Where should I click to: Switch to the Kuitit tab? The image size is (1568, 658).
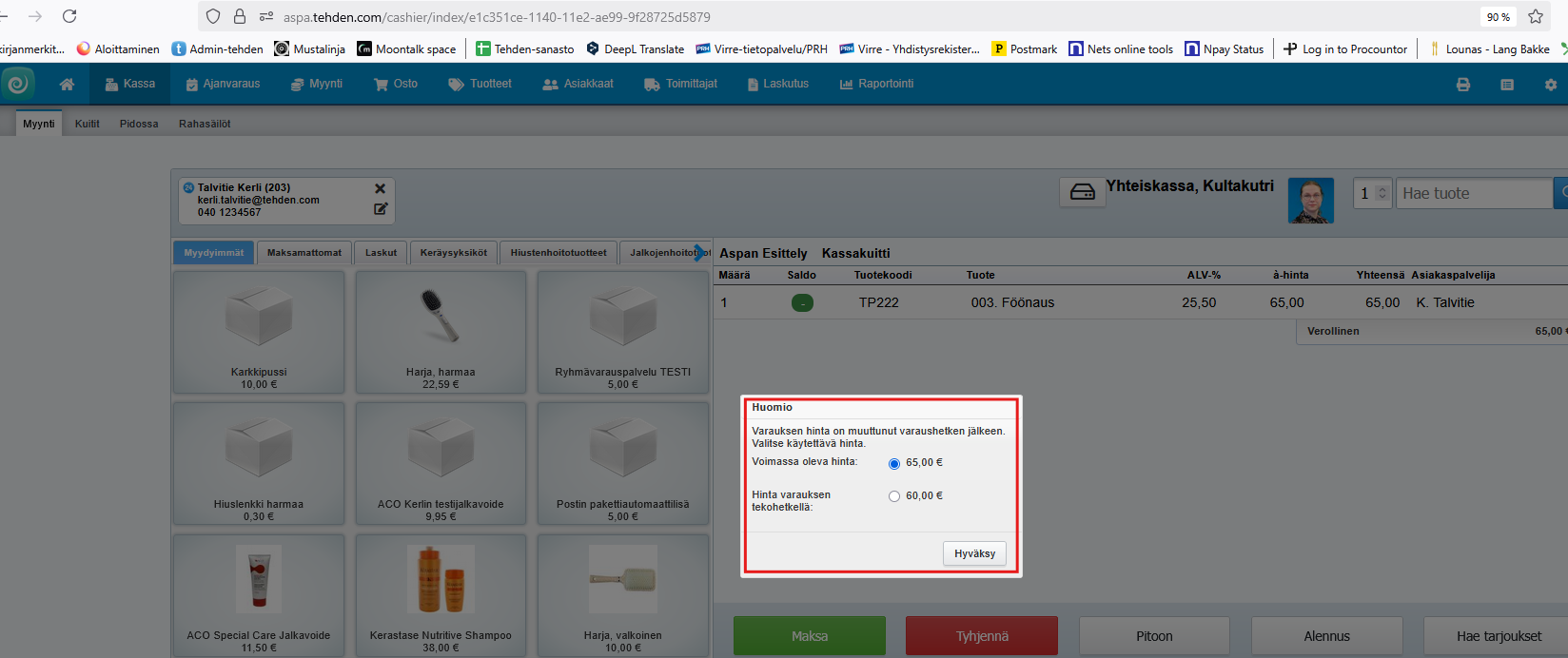[87, 124]
